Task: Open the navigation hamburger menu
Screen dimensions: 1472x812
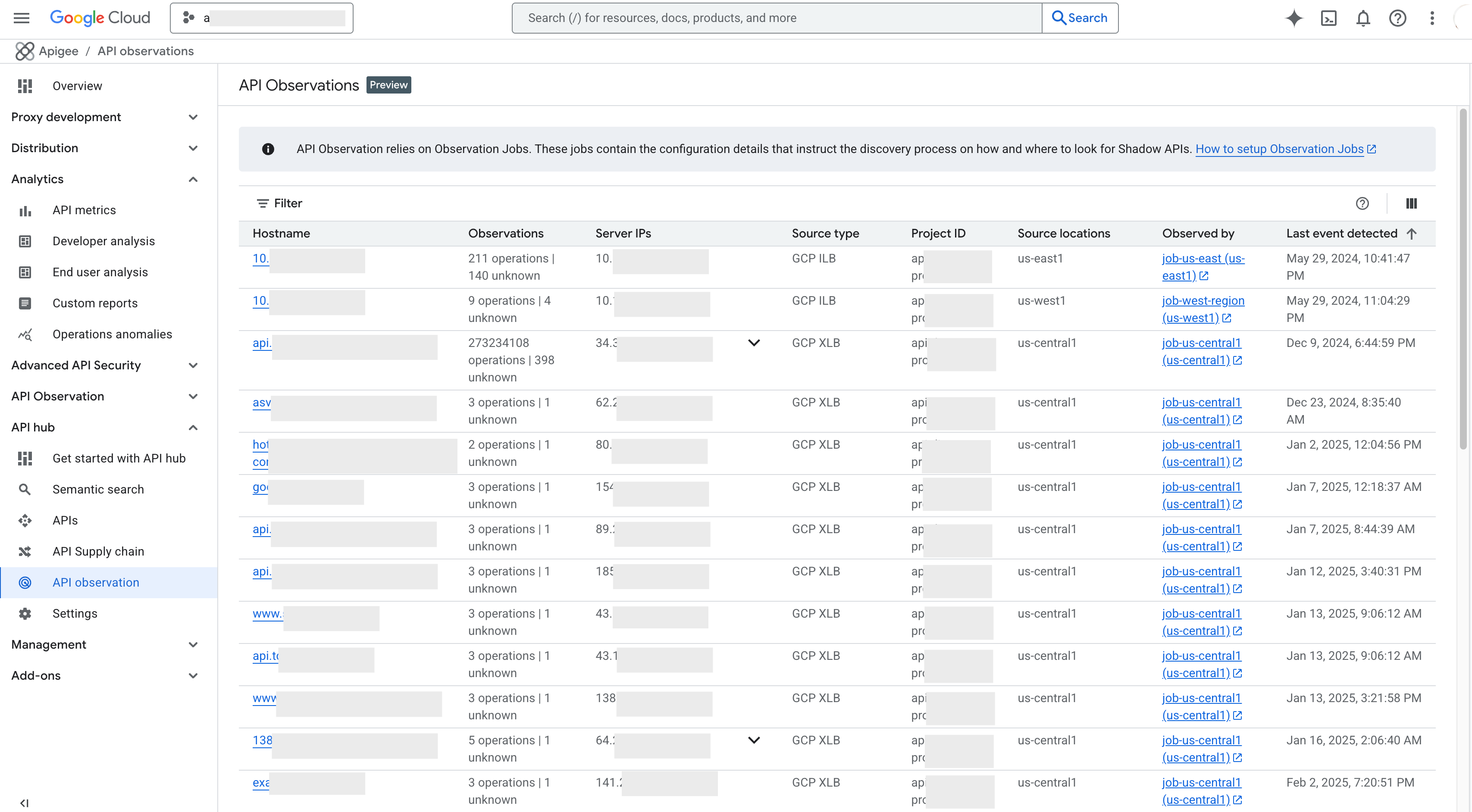Action: 21,18
